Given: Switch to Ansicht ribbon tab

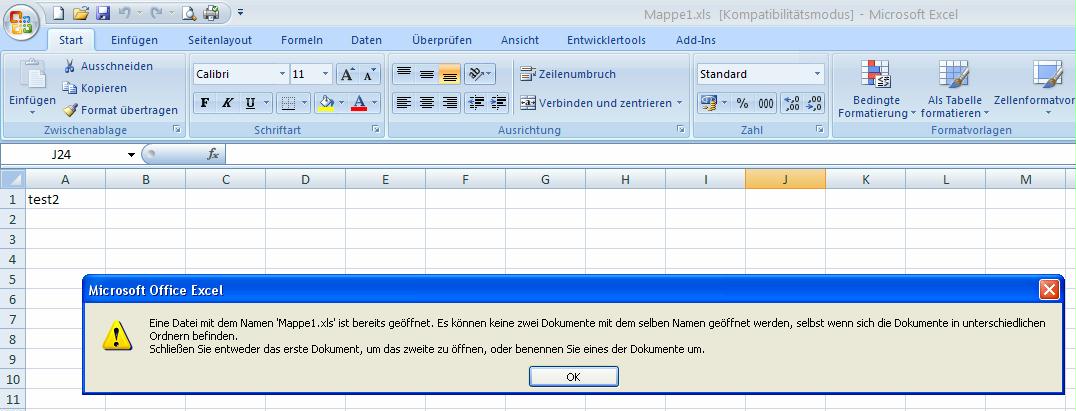Looking at the screenshot, I should coord(520,40).
